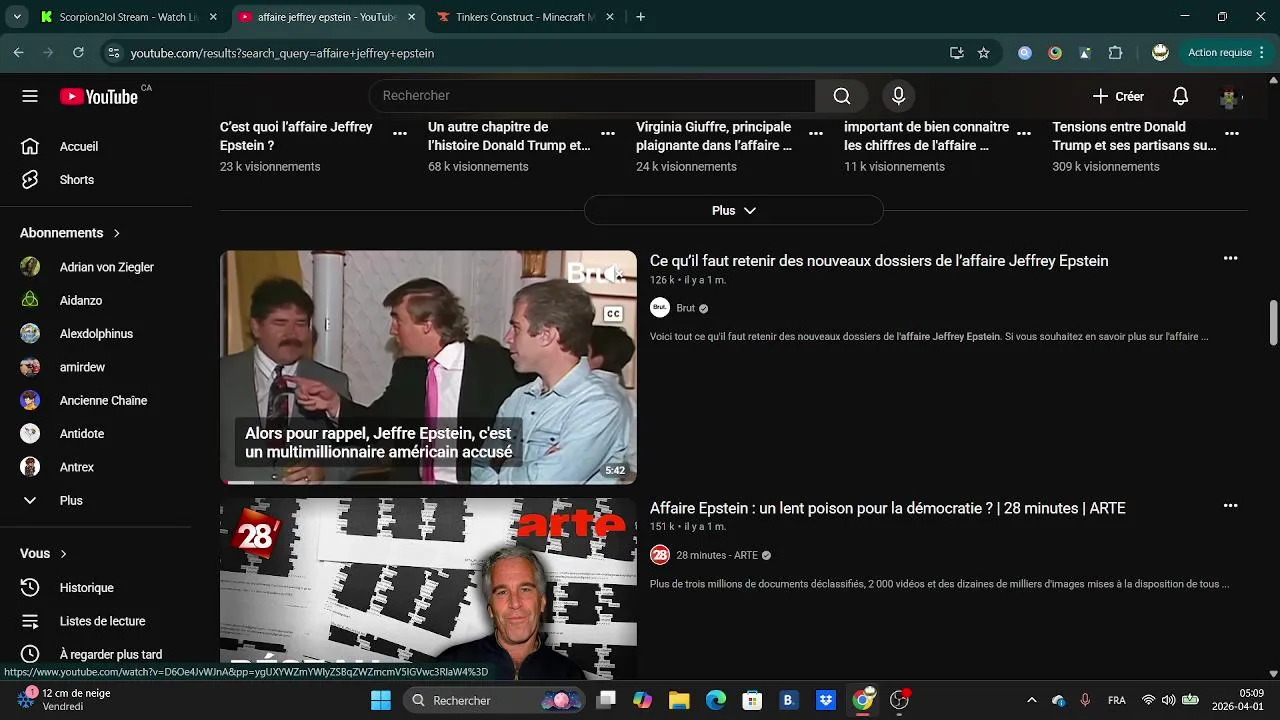Open options for the Brut video
The width and height of the screenshot is (1280, 720).
(x=1230, y=258)
